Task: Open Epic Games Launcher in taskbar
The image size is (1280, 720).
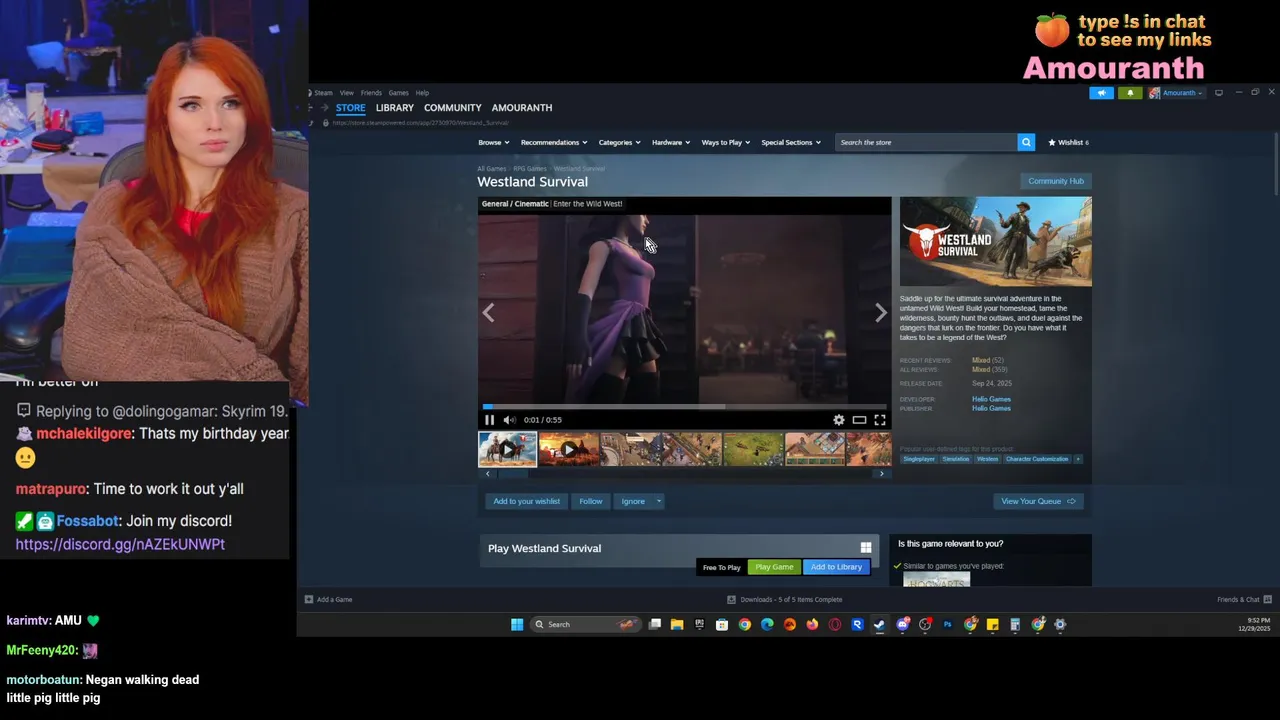Action: [699, 624]
